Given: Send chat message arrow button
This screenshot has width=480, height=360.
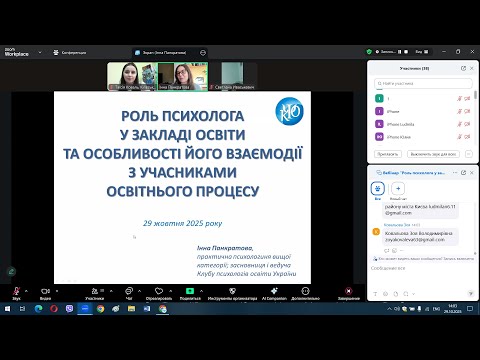Looking at the screenshot, I should [471, 294].
